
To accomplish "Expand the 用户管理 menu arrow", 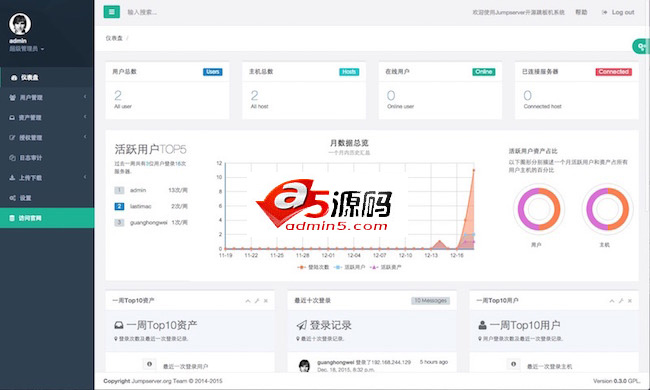I will point(85,97).
